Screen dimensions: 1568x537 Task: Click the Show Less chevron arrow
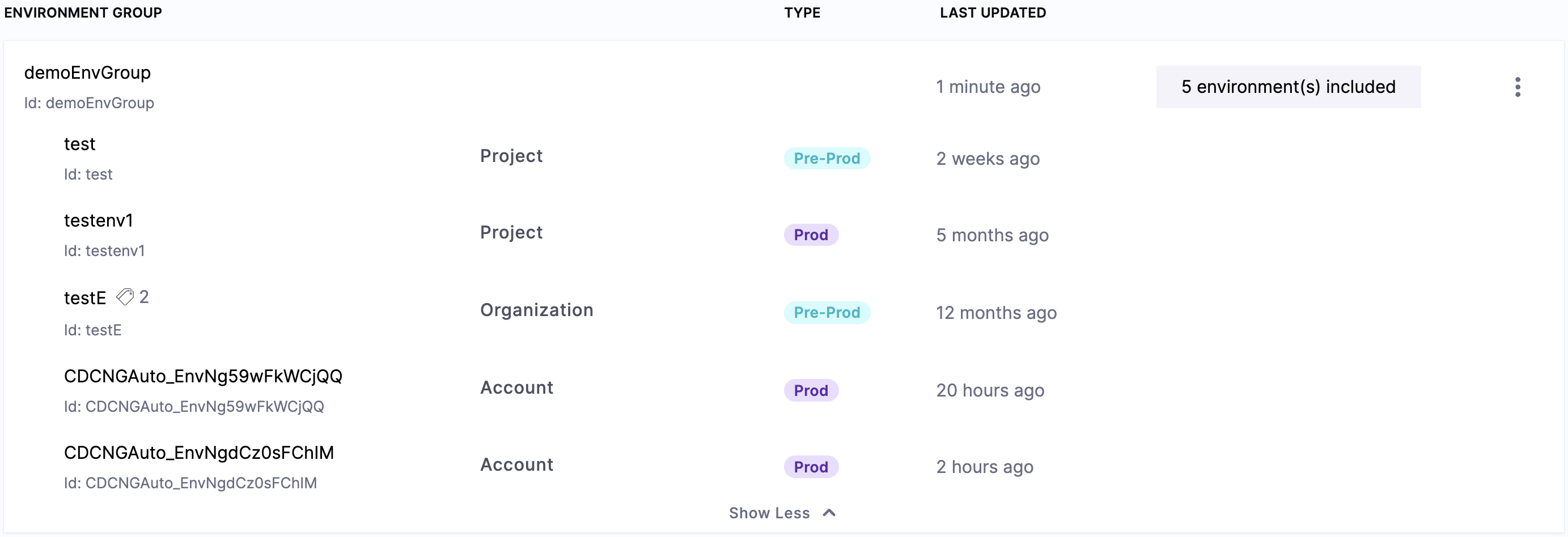point(829,513)
